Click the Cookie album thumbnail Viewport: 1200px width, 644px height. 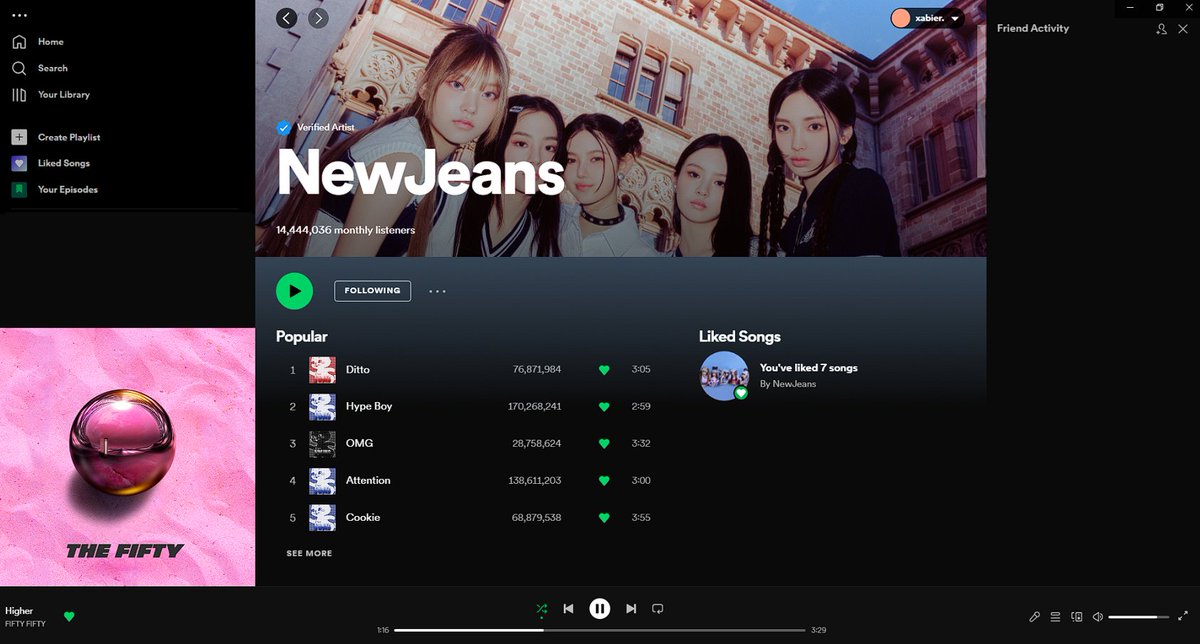(322, 518)
